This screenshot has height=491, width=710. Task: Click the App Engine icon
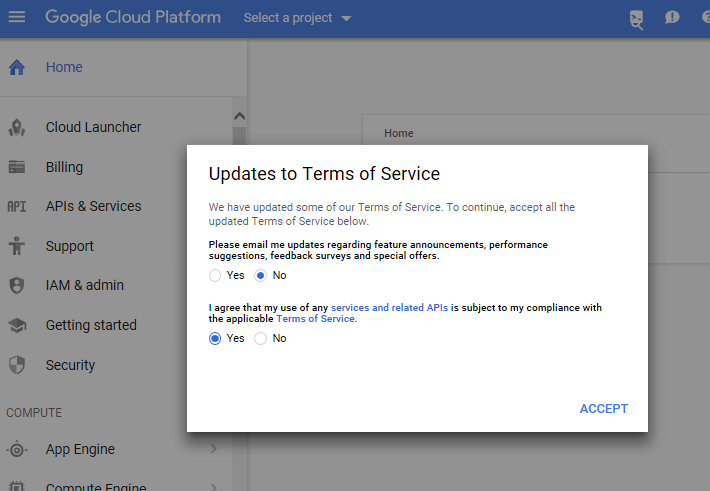pos(17,449)
